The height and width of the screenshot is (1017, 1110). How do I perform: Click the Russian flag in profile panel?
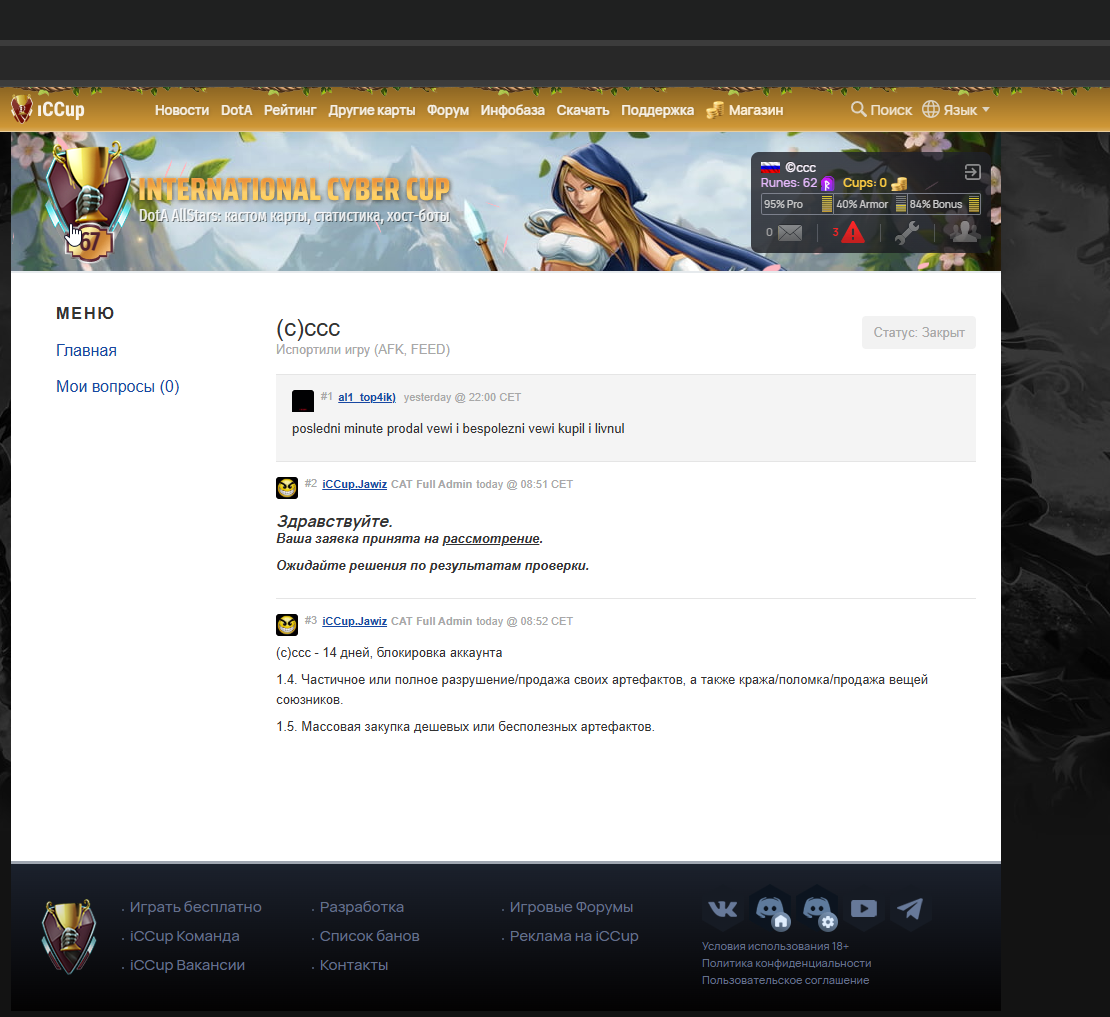coord(770,168)
